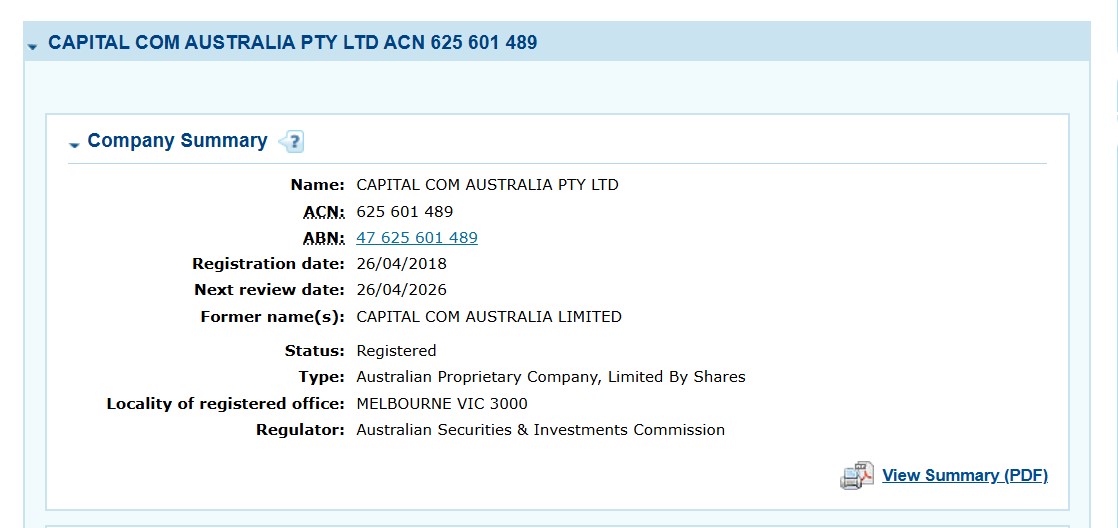Click the Australian Proprietary Company type text

550,377
